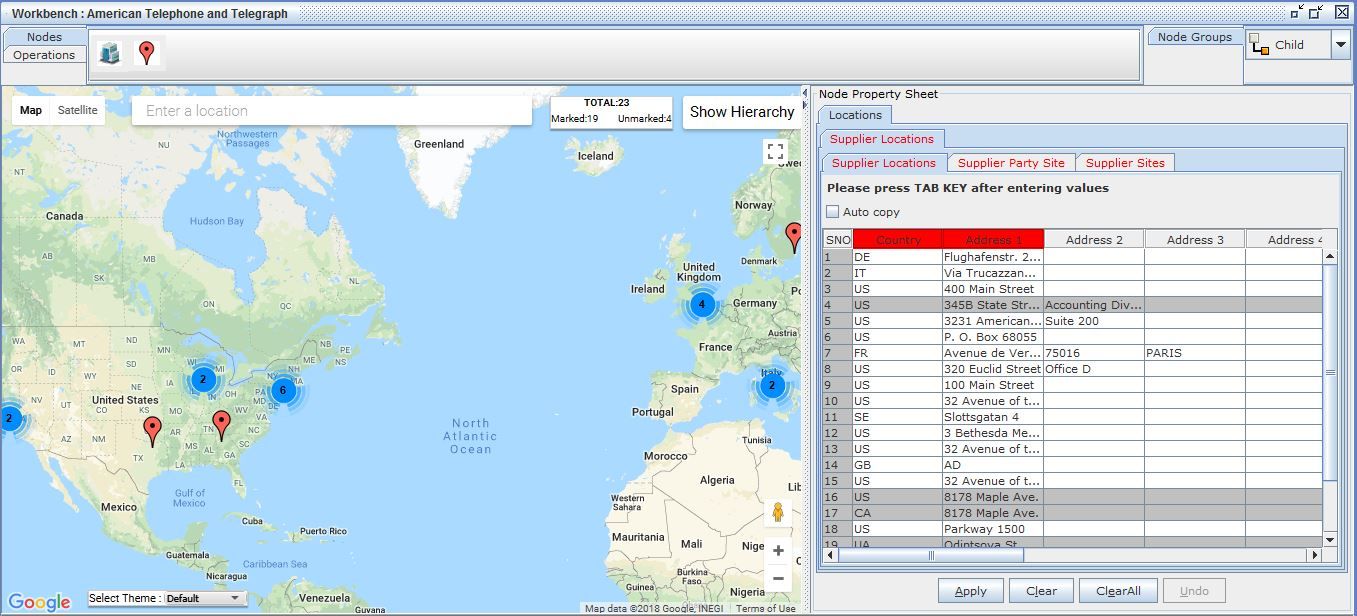Image resolution: width=1357 pixels, height=616 pixels.
Task: Click the Country column header
Action: pyautogui.click(x=897, y=240)
